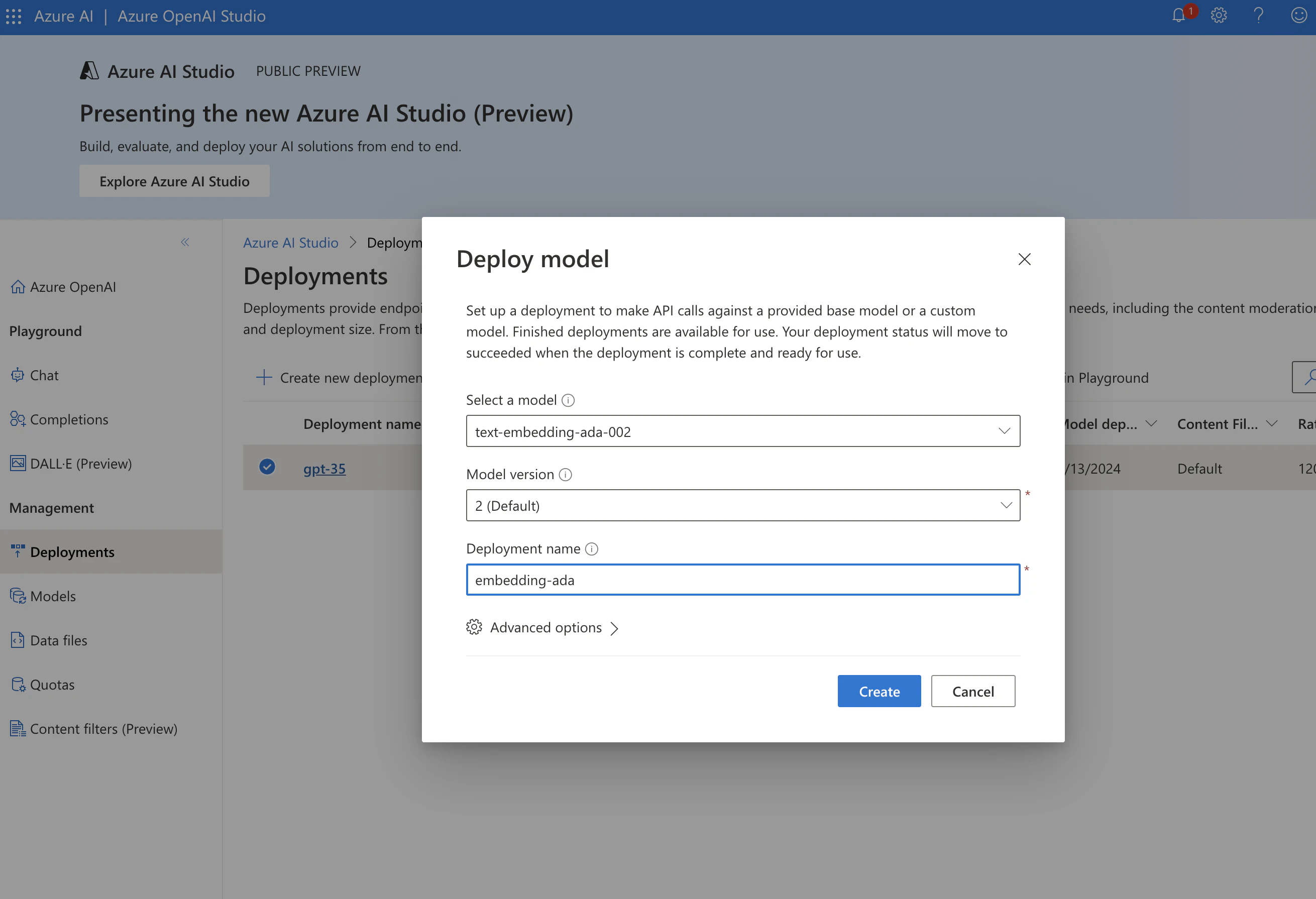Image resolution: width=1316 pixels, height=899 pixels.
Task: Open the feedback smiley icon
Action: click(1299, 15)
